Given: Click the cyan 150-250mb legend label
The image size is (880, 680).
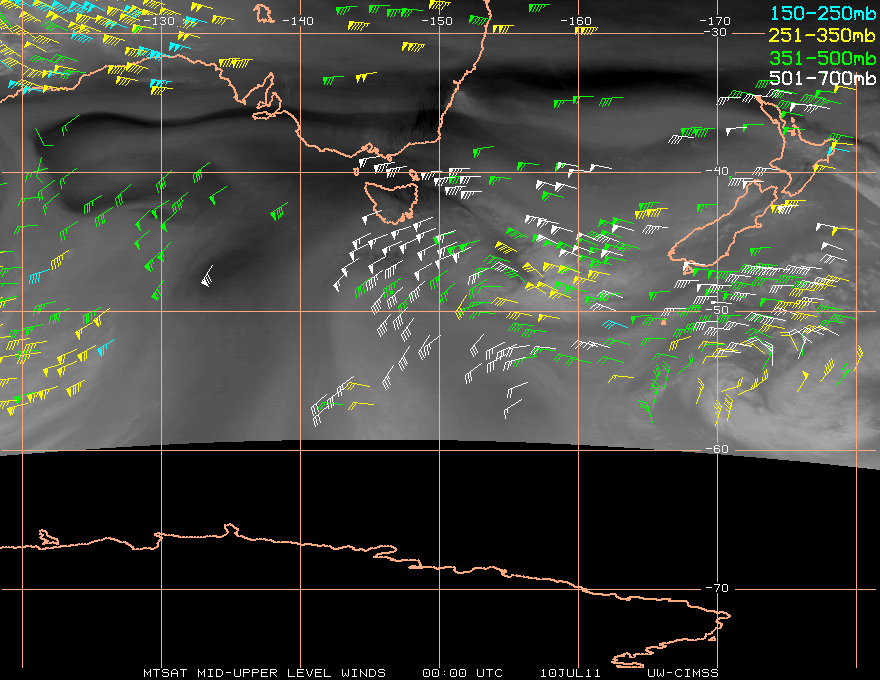Looking at the screenshot, I should click(x=822, y=13).
